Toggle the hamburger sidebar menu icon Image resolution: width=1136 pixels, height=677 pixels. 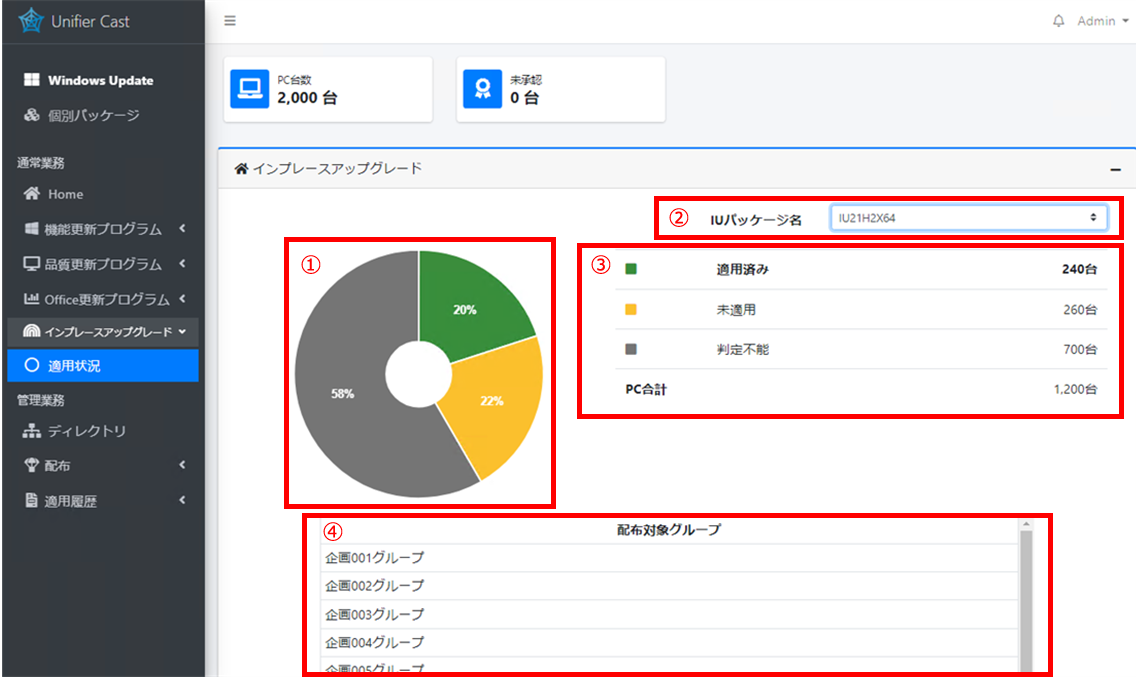click(x=230, y=21)
